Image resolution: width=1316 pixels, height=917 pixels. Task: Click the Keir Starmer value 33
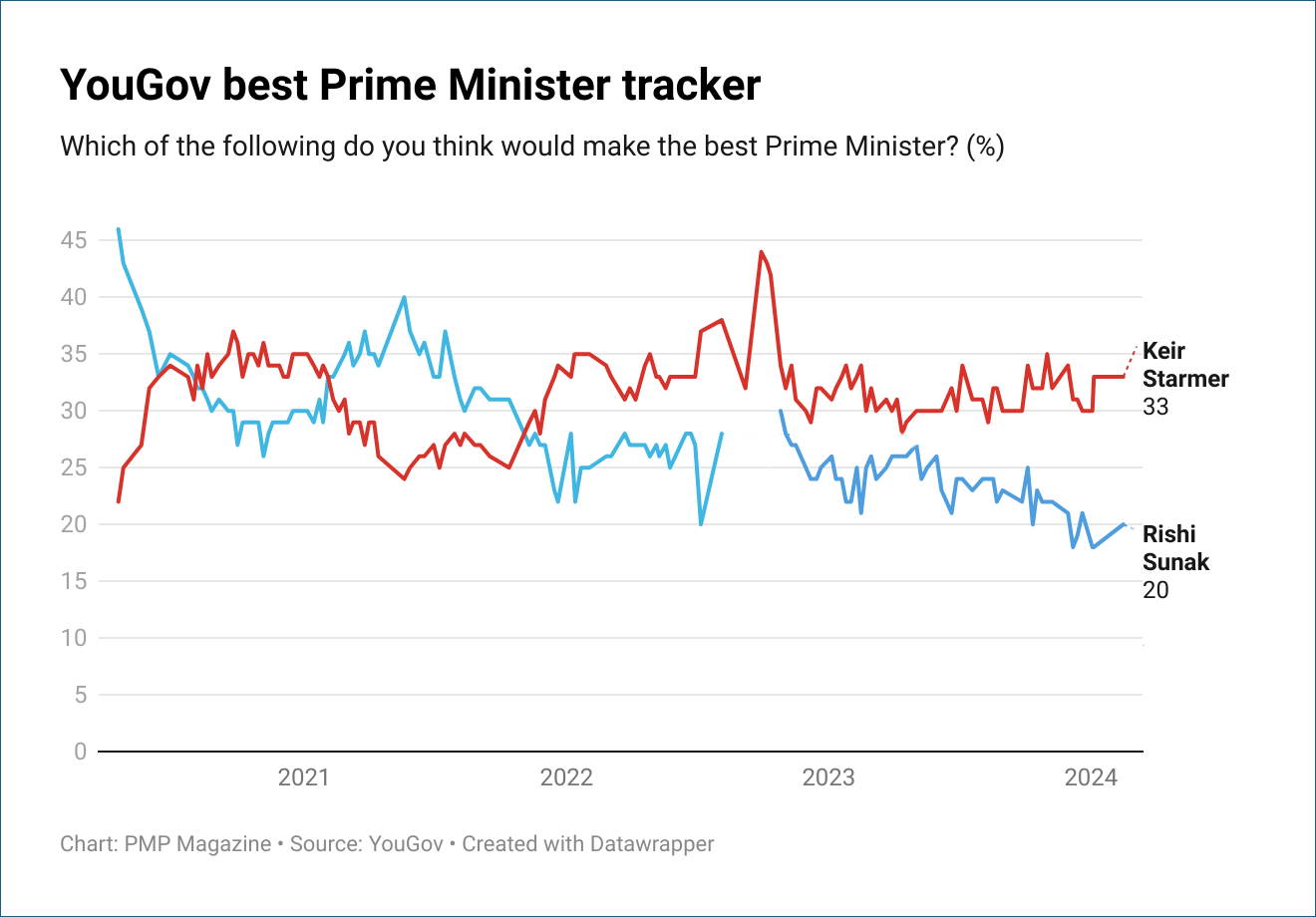pos(1155,407)
